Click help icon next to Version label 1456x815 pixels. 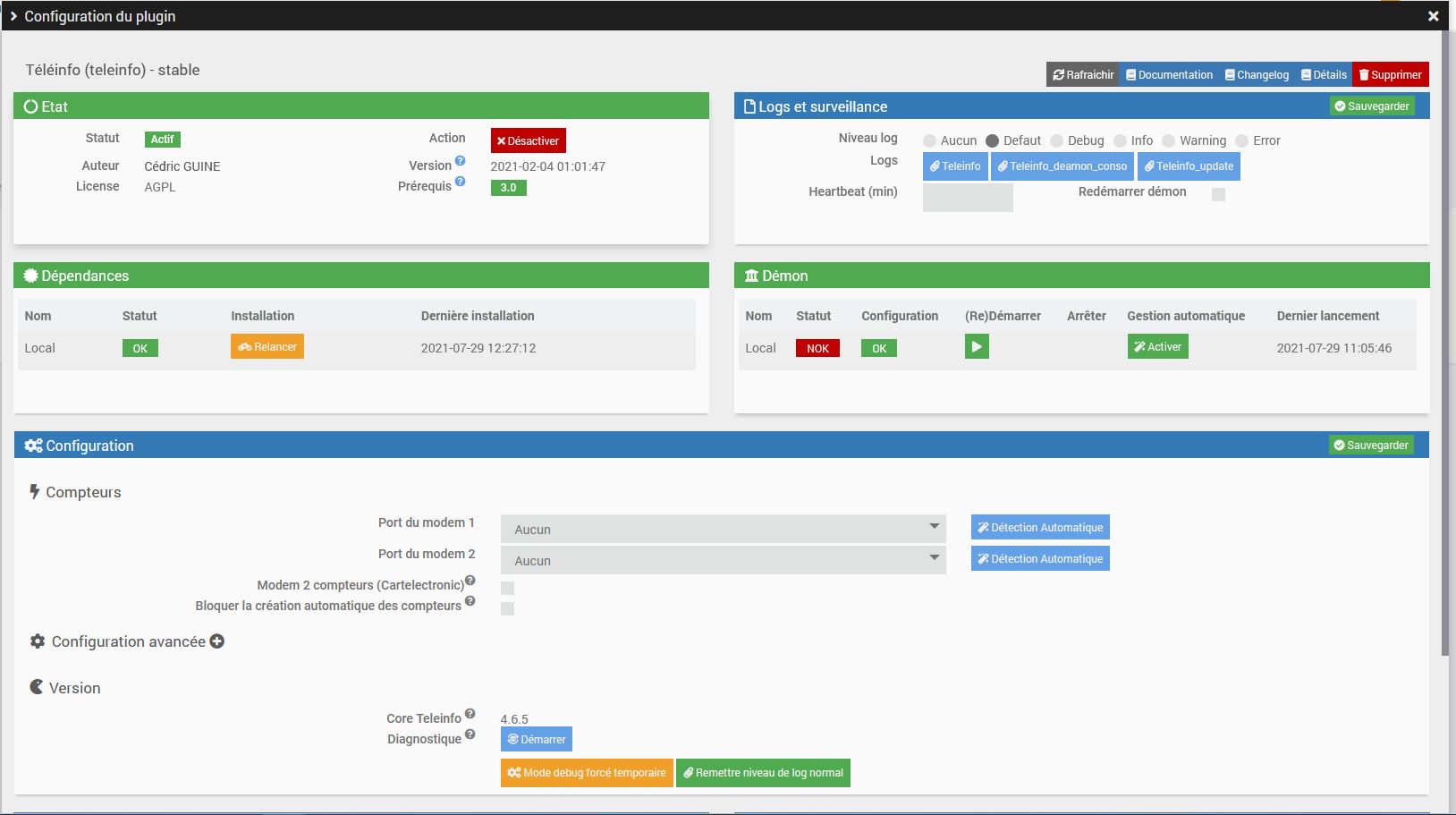pos(460,161)
